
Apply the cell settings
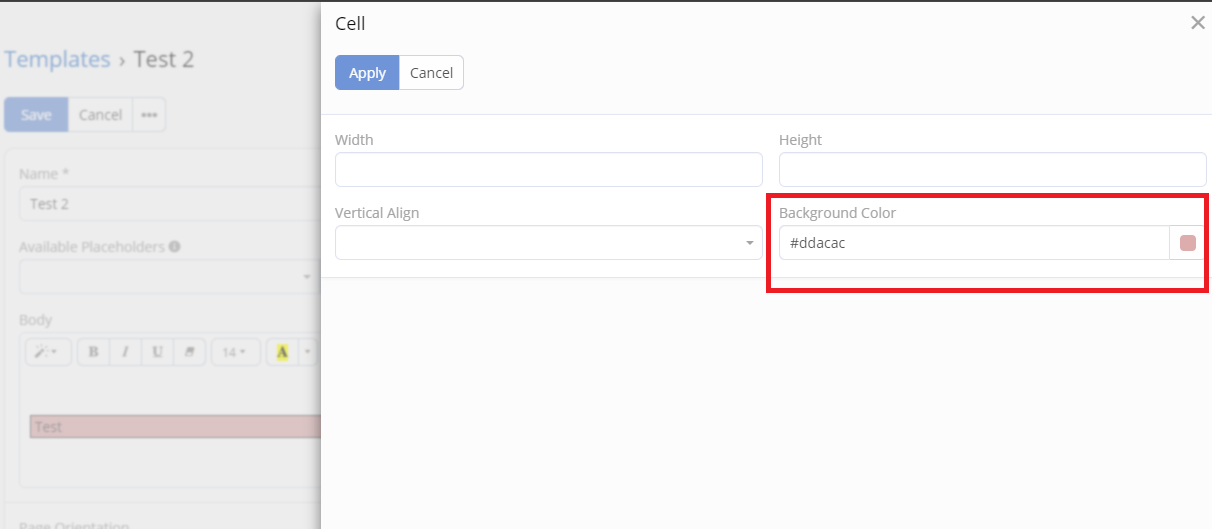(367, 73)
